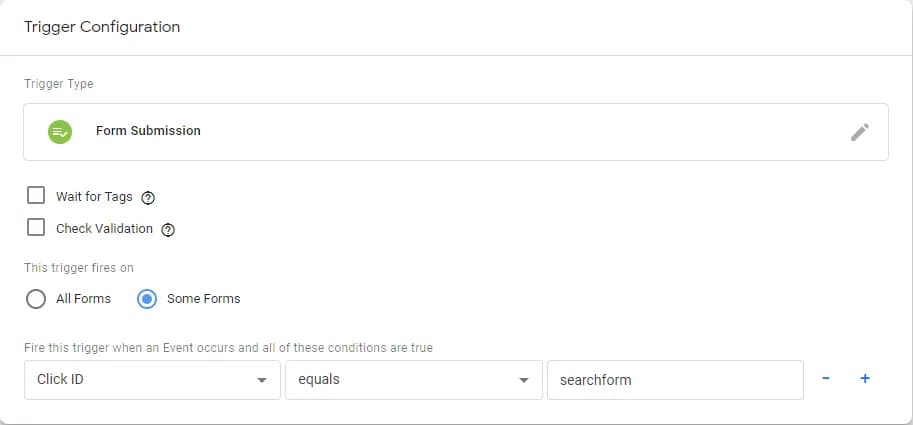Click the Wait for Tags label

[x=94, y=196]
